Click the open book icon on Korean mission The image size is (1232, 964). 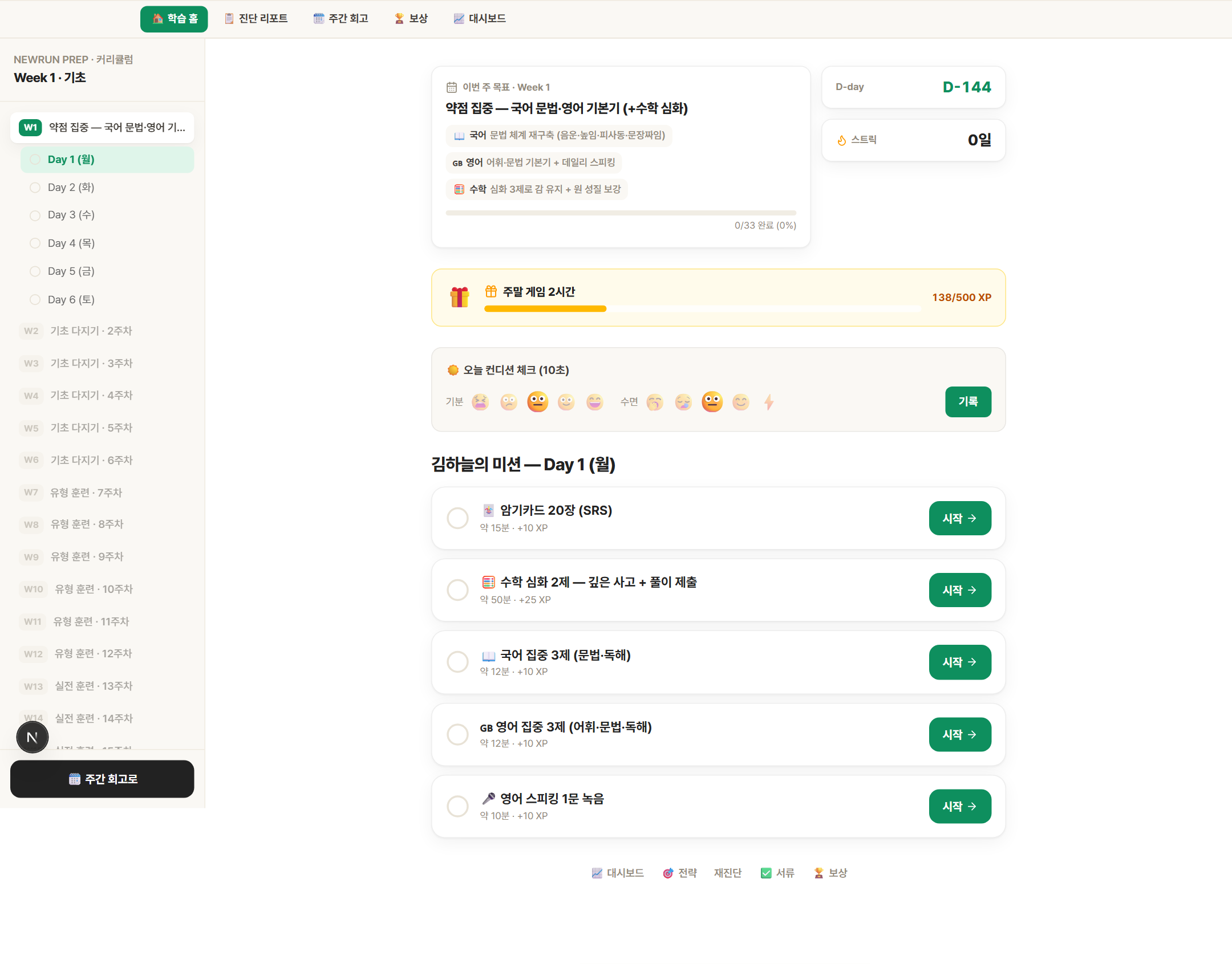[488, 656]
